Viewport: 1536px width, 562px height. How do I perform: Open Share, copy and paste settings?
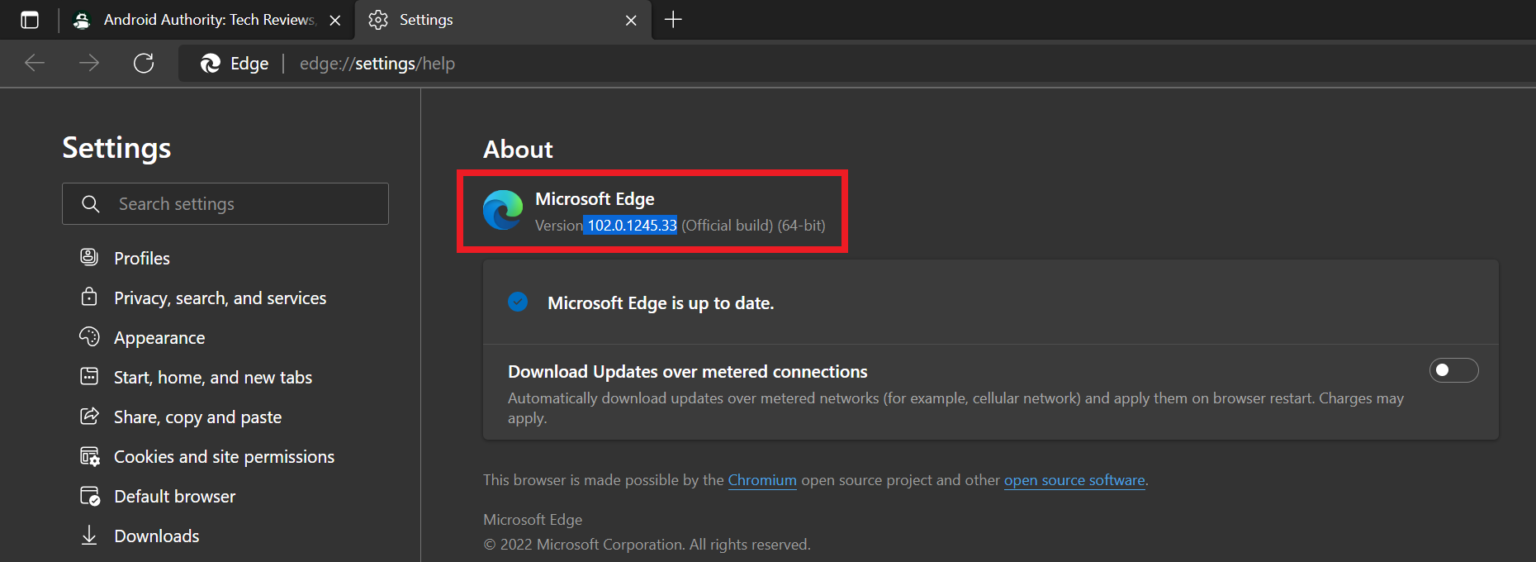coord(198,417)
